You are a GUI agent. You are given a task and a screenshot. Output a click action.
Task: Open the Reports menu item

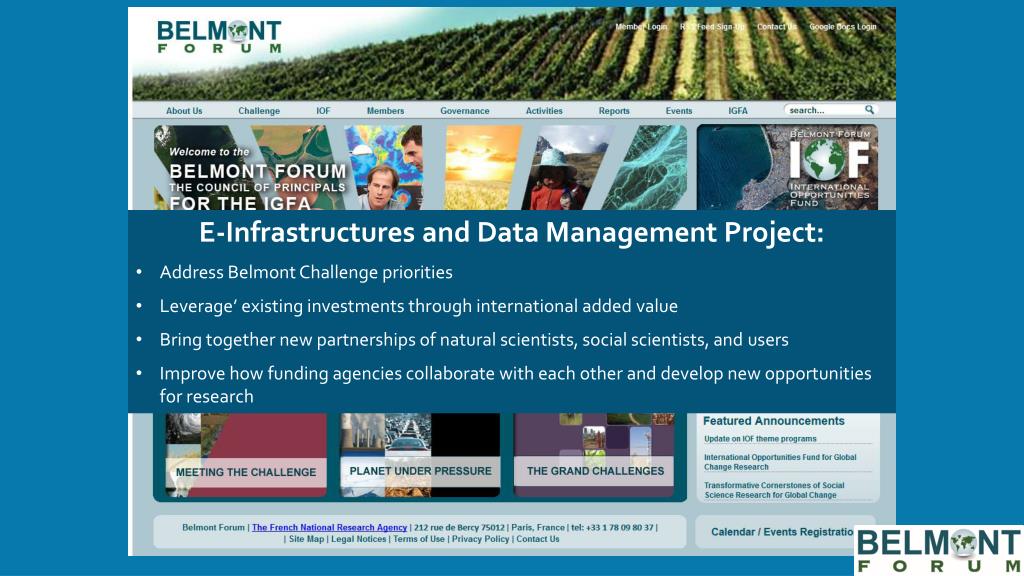pyautogui.click(x=614, y=111)
